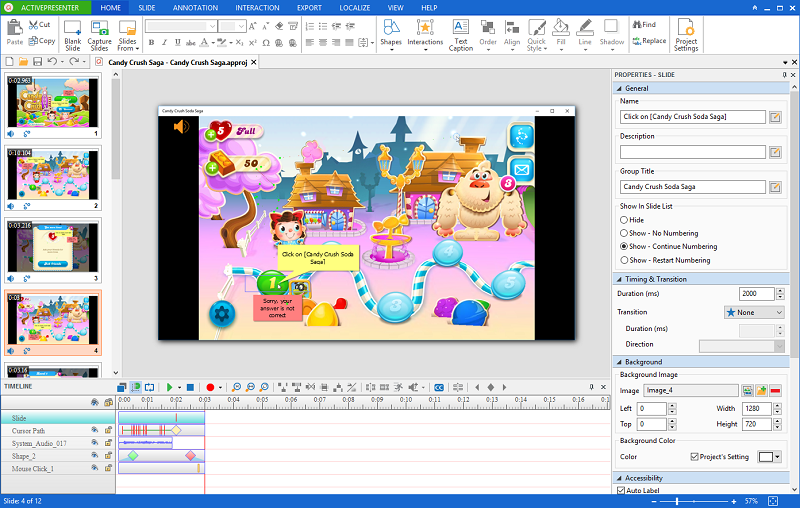Screen dimensions: 800x508
Task: Zoom out on the timeline
Action: tap(251, 388)
